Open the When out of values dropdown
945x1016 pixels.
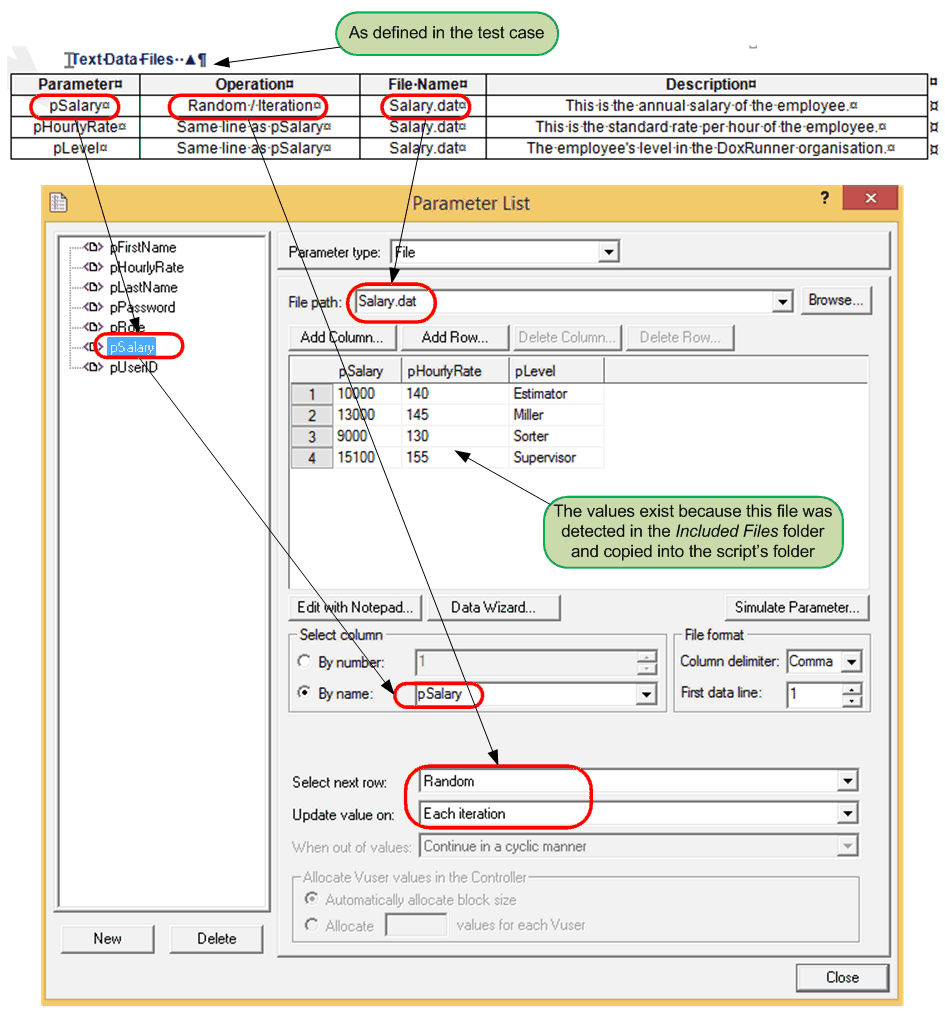pos(847,846)
